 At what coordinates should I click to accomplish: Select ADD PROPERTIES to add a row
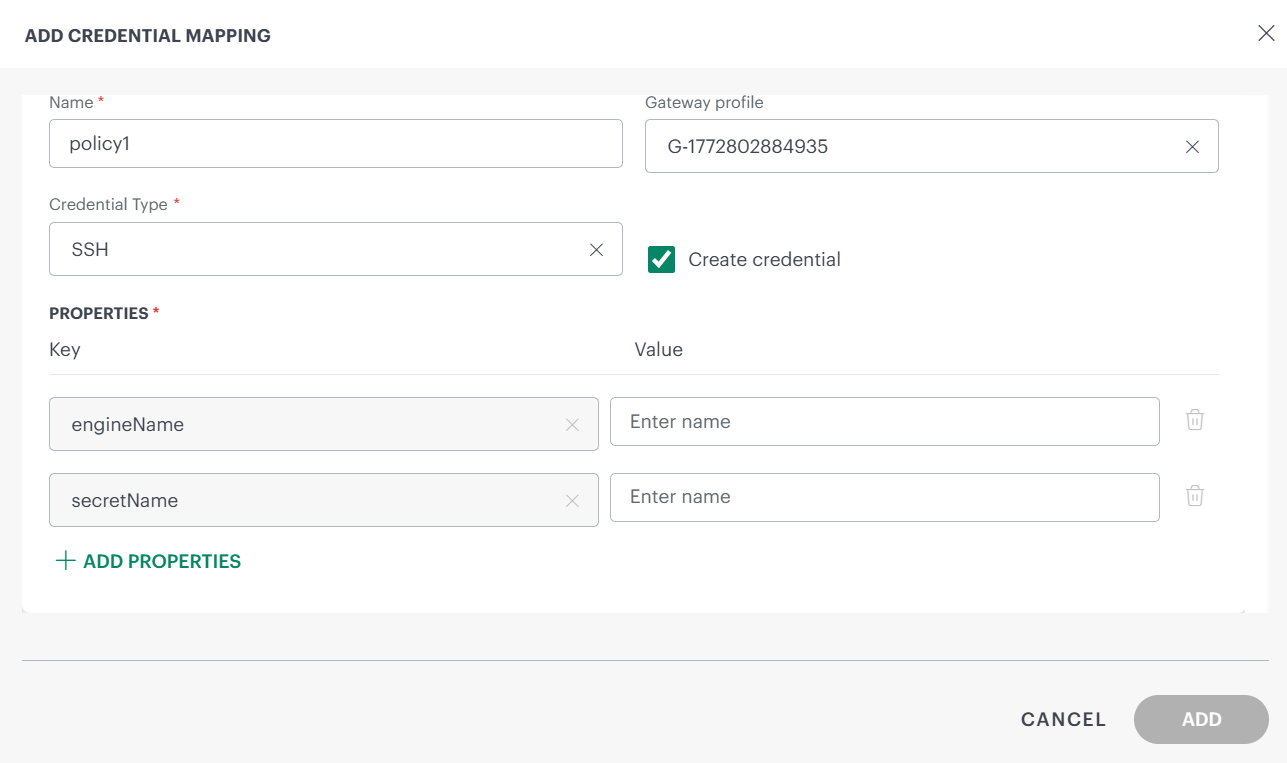click(160, 561)
